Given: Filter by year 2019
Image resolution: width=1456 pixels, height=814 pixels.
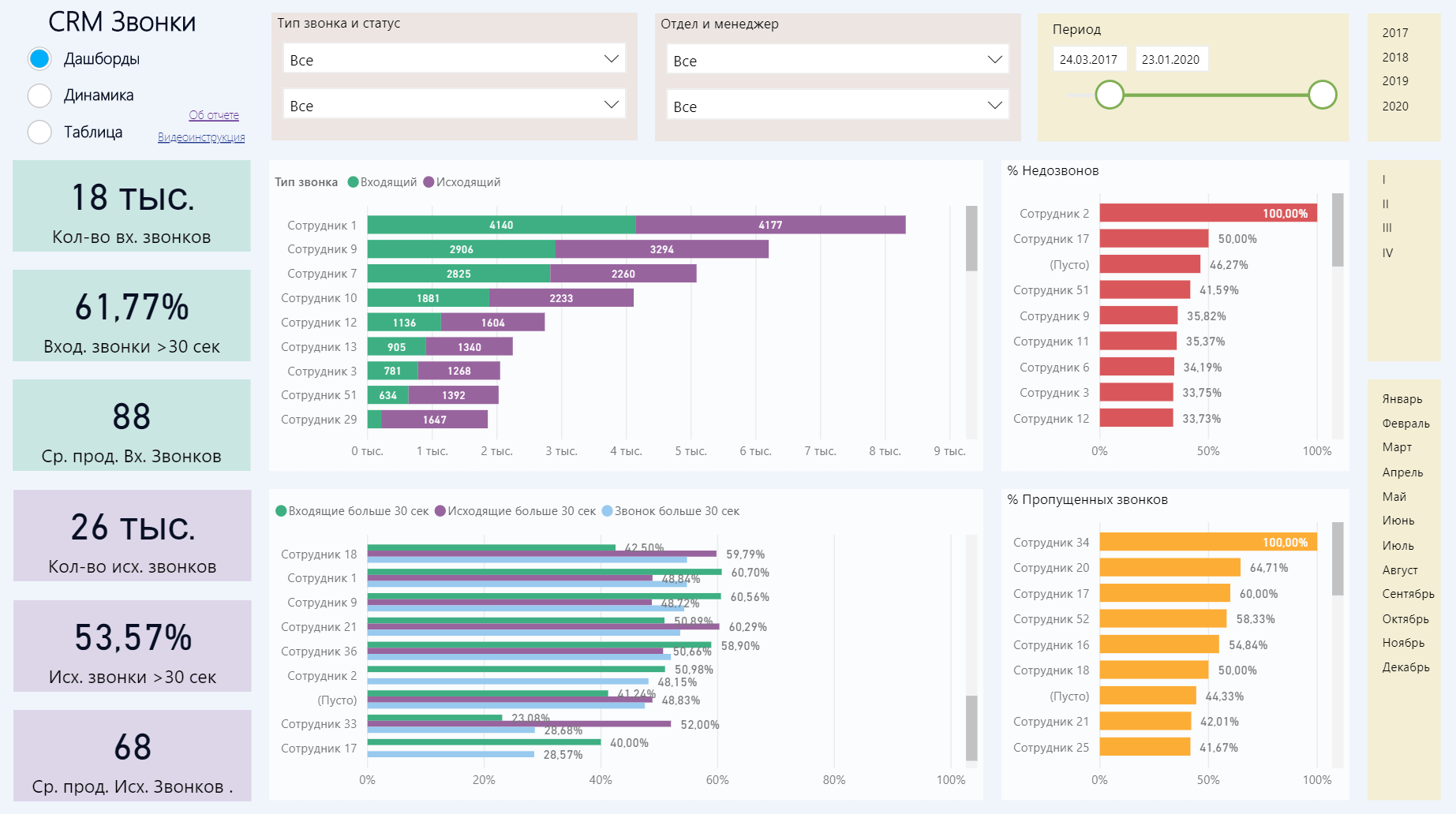Looking at the screenshot, I should point(1395,81).
